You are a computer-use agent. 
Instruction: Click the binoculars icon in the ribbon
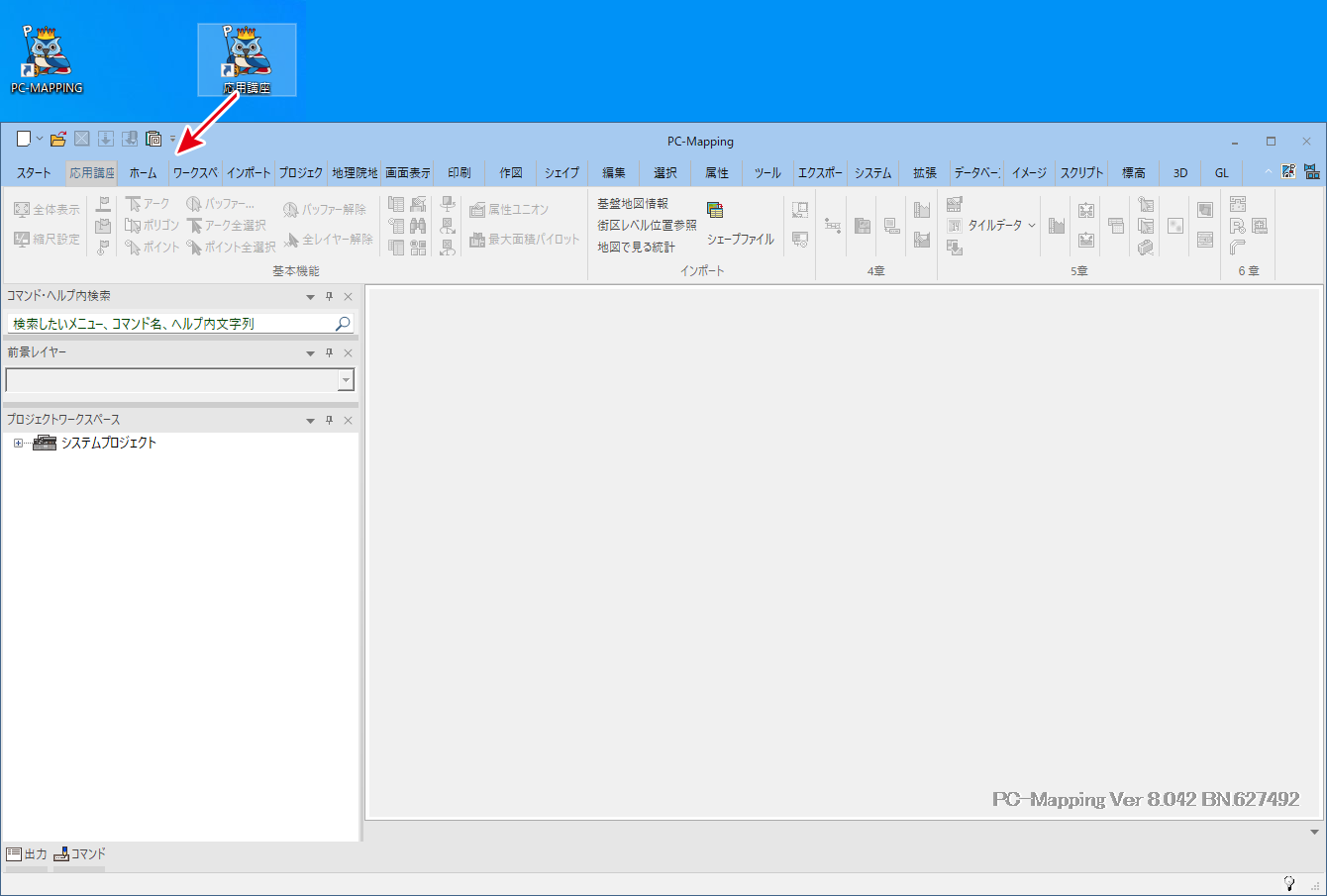pos(418,225)
